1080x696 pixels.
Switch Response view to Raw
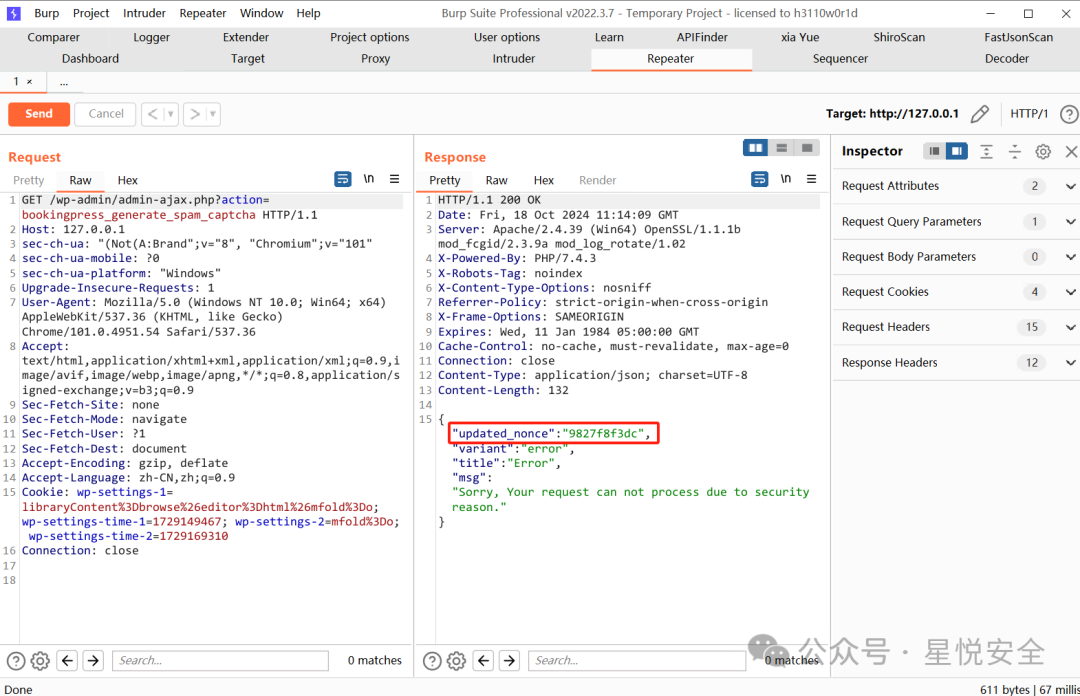click(x=496, y=180)
